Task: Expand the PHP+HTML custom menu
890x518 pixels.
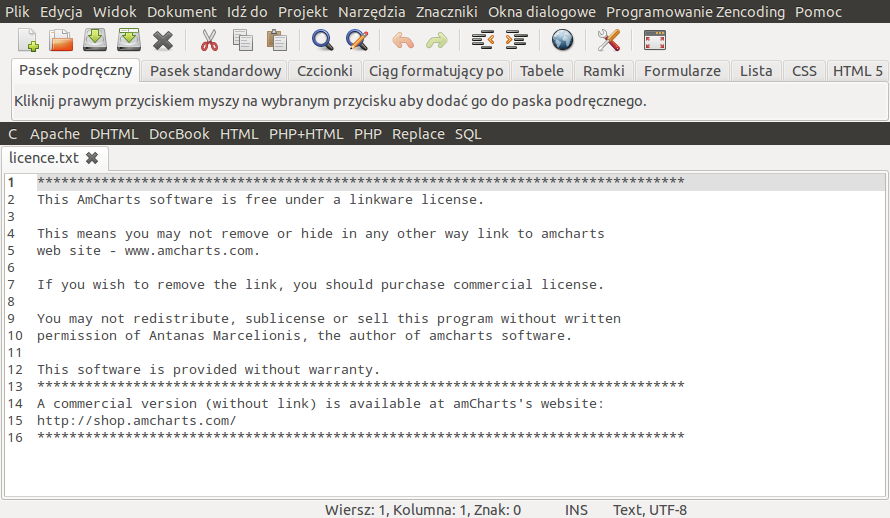Action: 306,134
